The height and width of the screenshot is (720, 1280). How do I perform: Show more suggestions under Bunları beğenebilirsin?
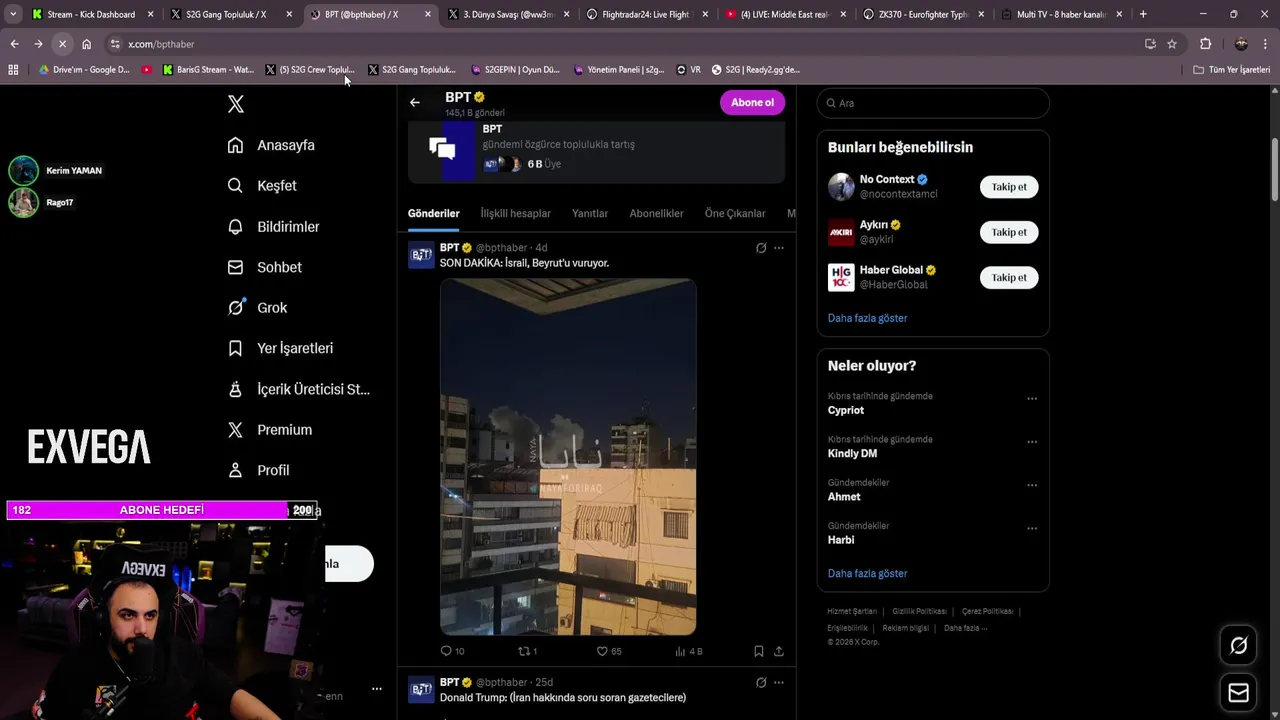point(867,318)
